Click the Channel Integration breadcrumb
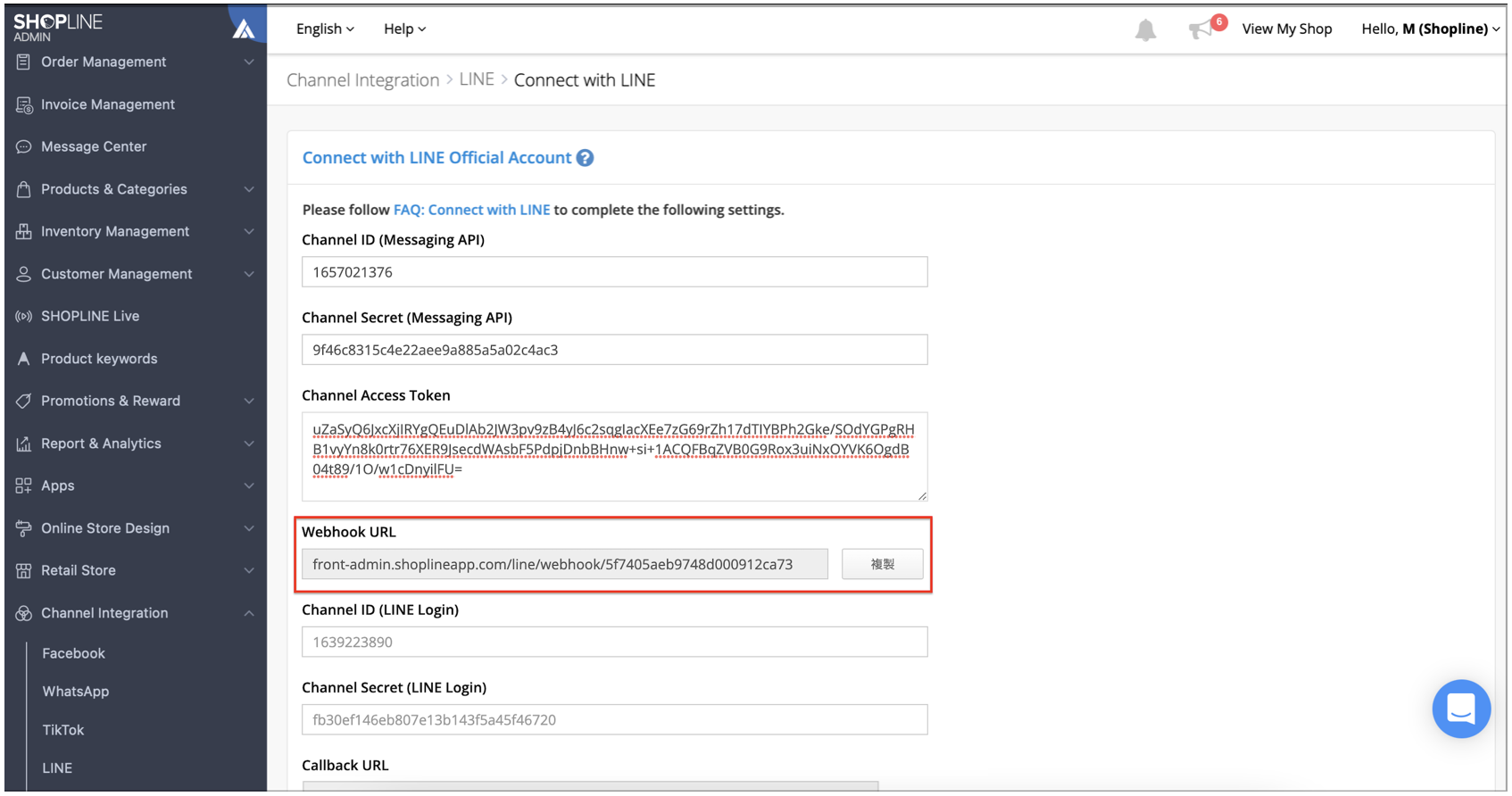The image size is (1512, 796). click(x=363, y=80)
